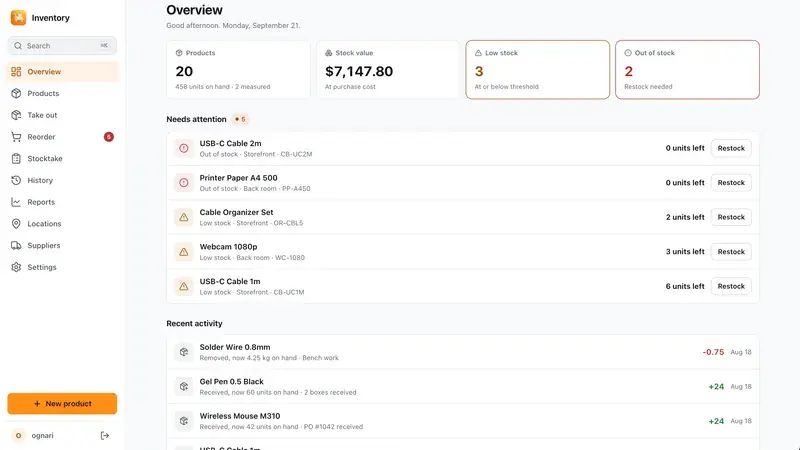Viewport: 800px width, 450px height.
Task: Click the activity icon for Gel Pen 0.5 Black
Action: point(184,387)
